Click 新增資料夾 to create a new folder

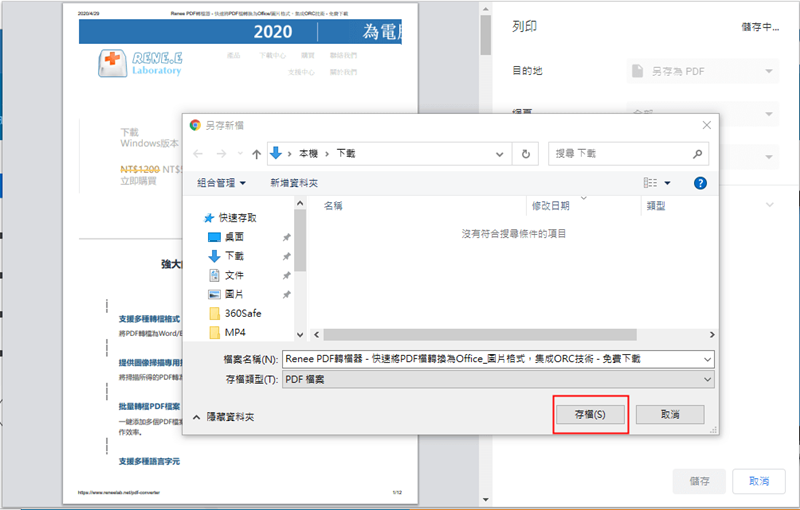[294, 183]
